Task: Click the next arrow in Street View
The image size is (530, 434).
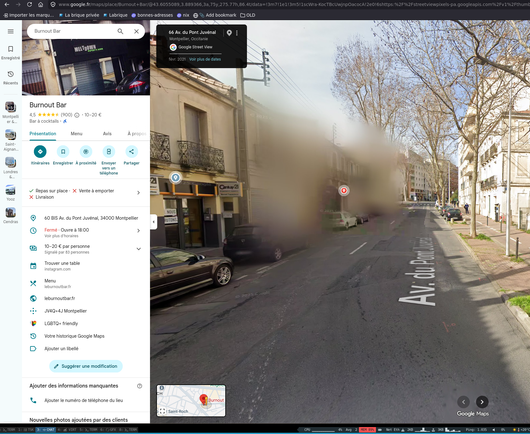Action: tap(482, 402)
